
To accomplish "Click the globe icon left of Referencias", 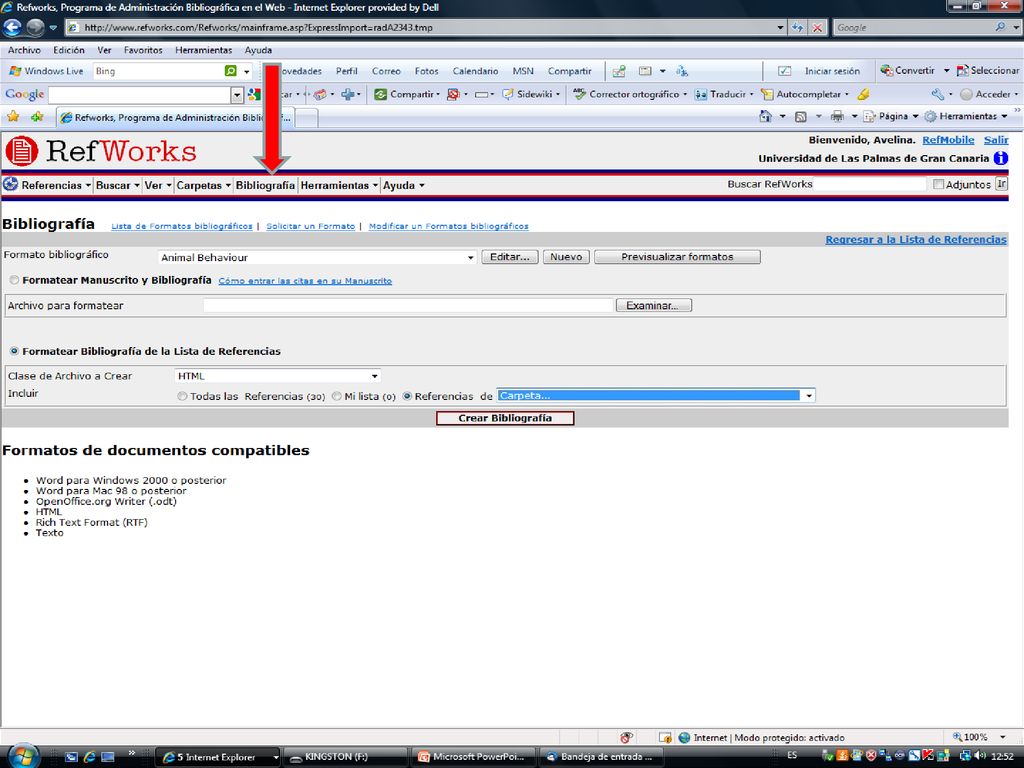I will (10, 185).
